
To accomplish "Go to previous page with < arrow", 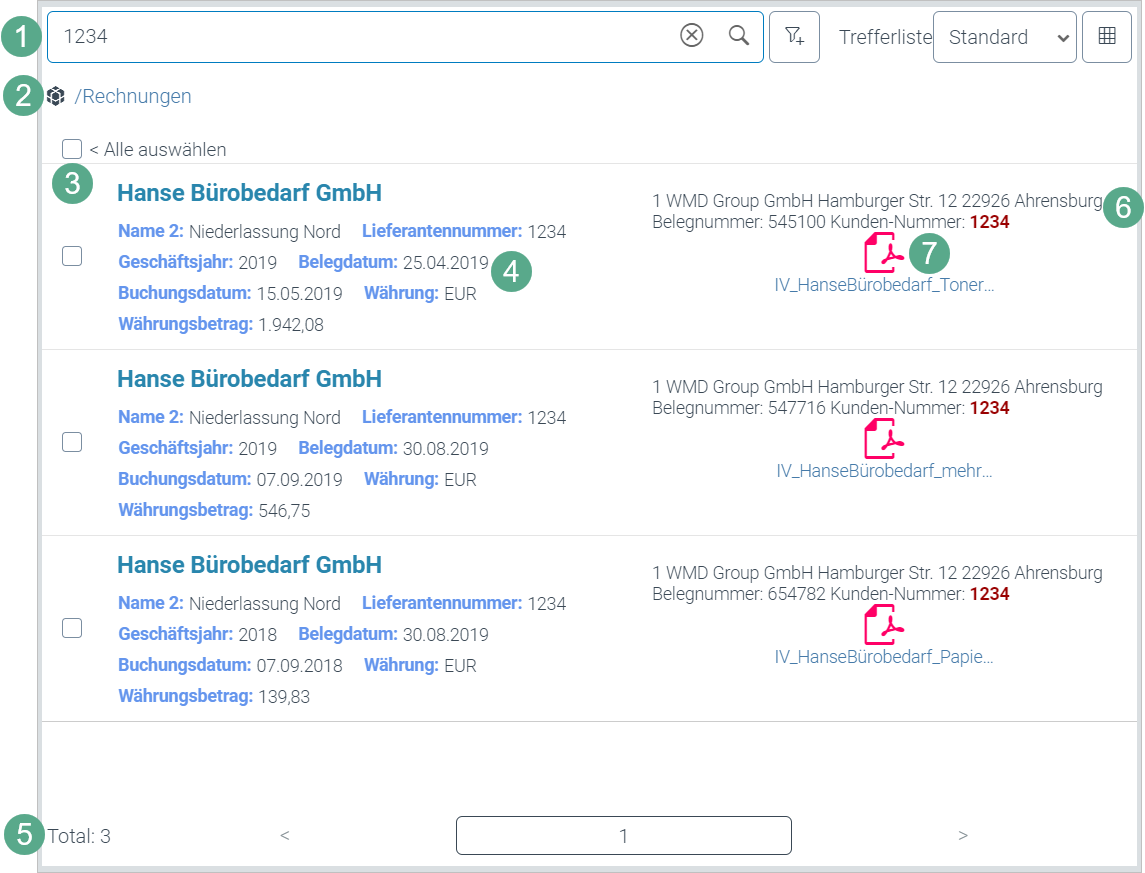I will click(285, 835).
